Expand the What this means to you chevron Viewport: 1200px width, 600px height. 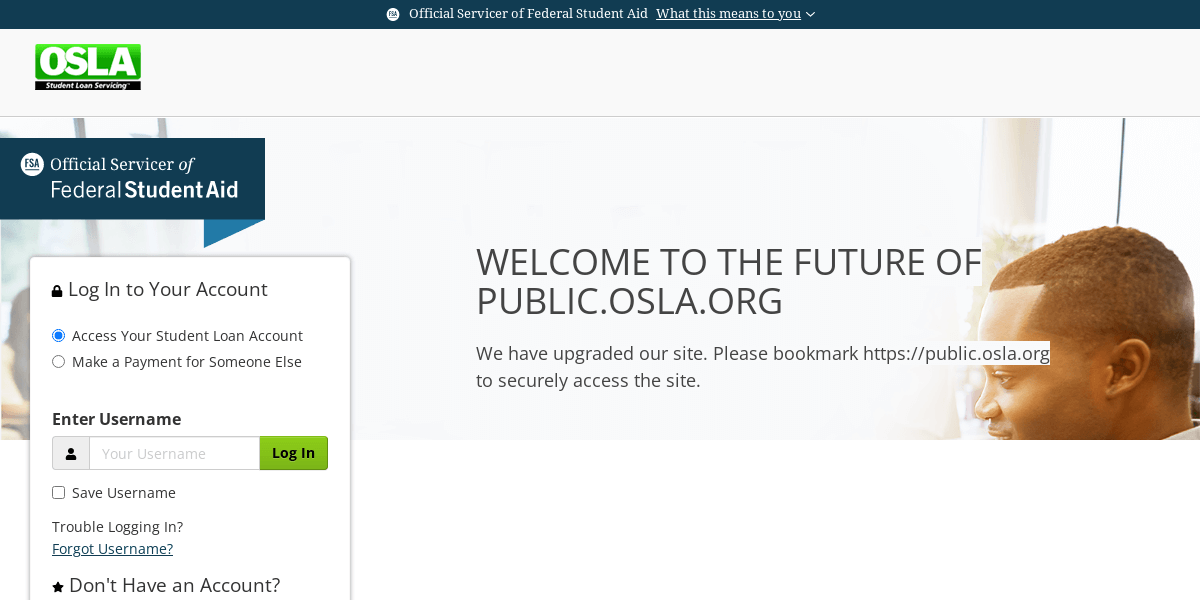tap(810, 14)
